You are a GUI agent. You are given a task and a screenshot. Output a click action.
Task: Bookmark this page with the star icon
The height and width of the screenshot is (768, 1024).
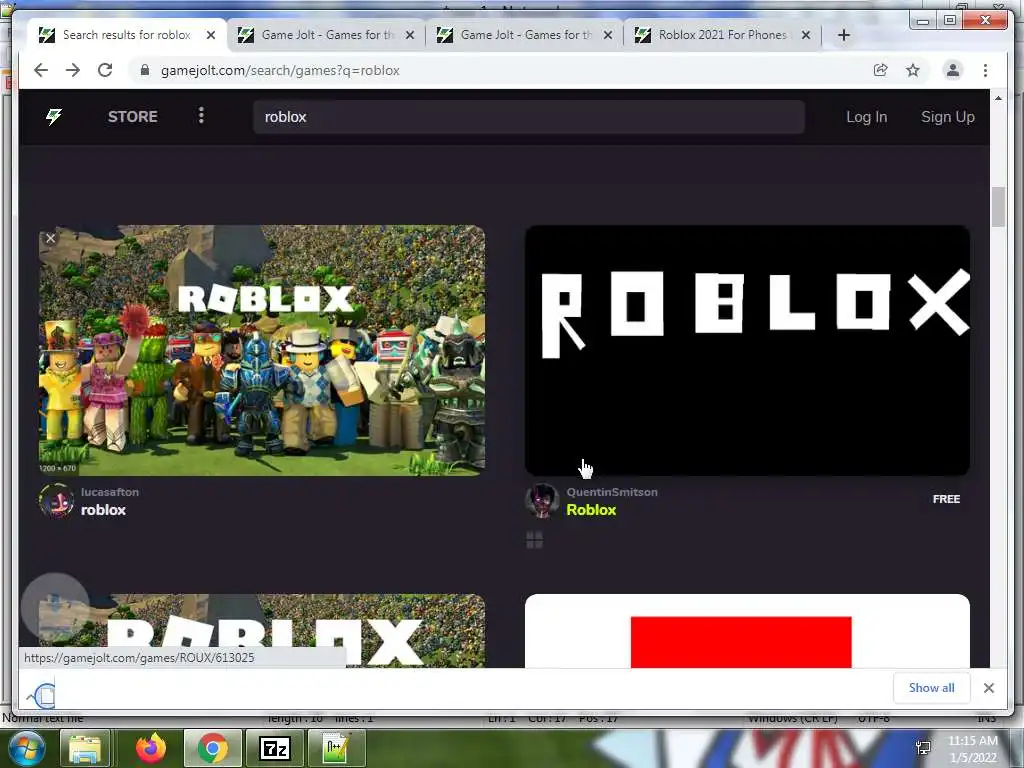coord(912,70)
